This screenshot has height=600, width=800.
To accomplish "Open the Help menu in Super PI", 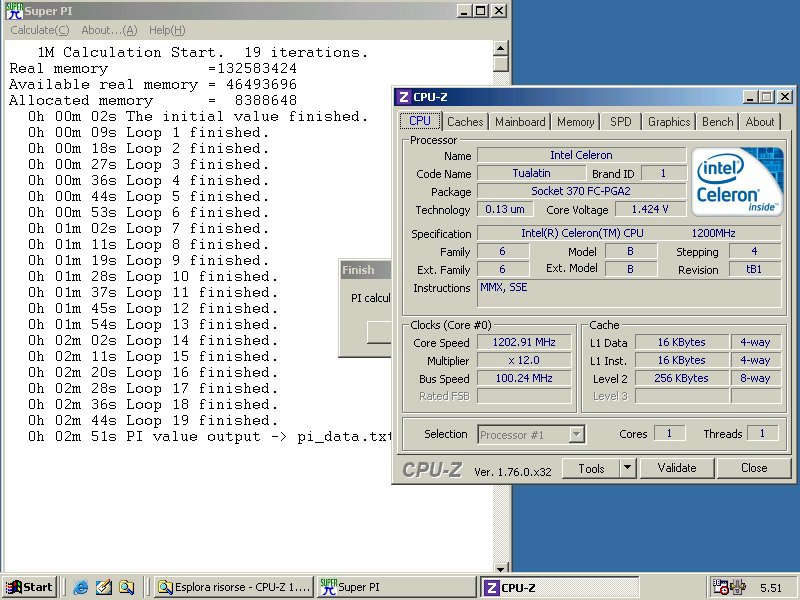I will click(167, 30).
